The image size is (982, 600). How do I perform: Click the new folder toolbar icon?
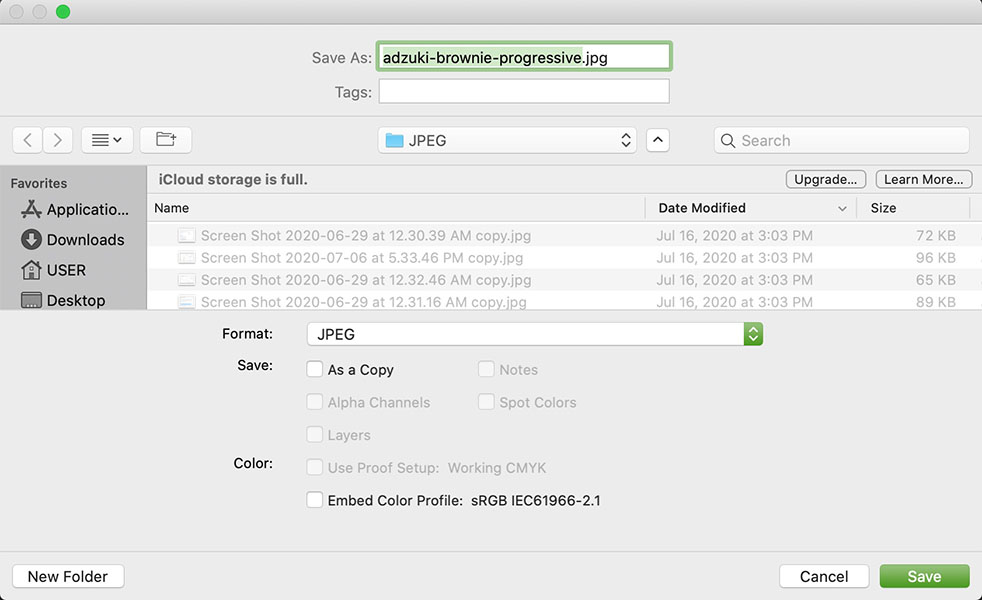click(165, 141)
